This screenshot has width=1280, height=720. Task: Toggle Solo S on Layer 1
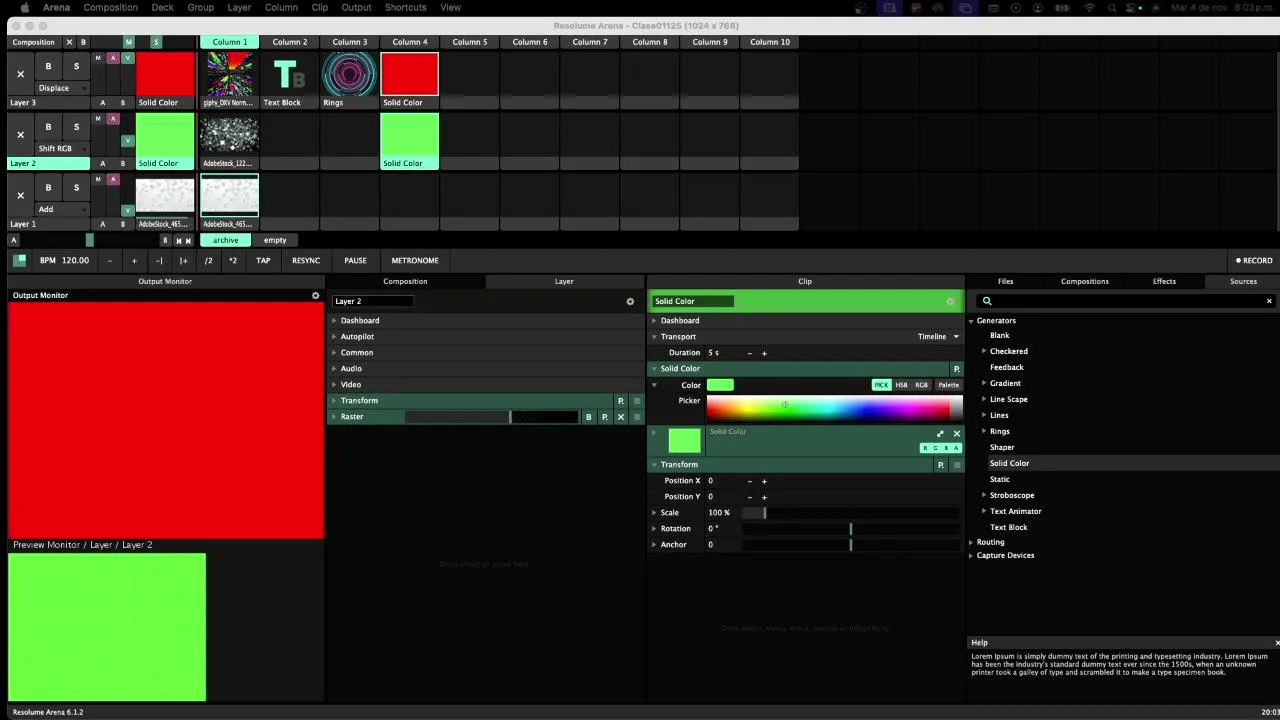pyautogui.click(x=76, y=187)
